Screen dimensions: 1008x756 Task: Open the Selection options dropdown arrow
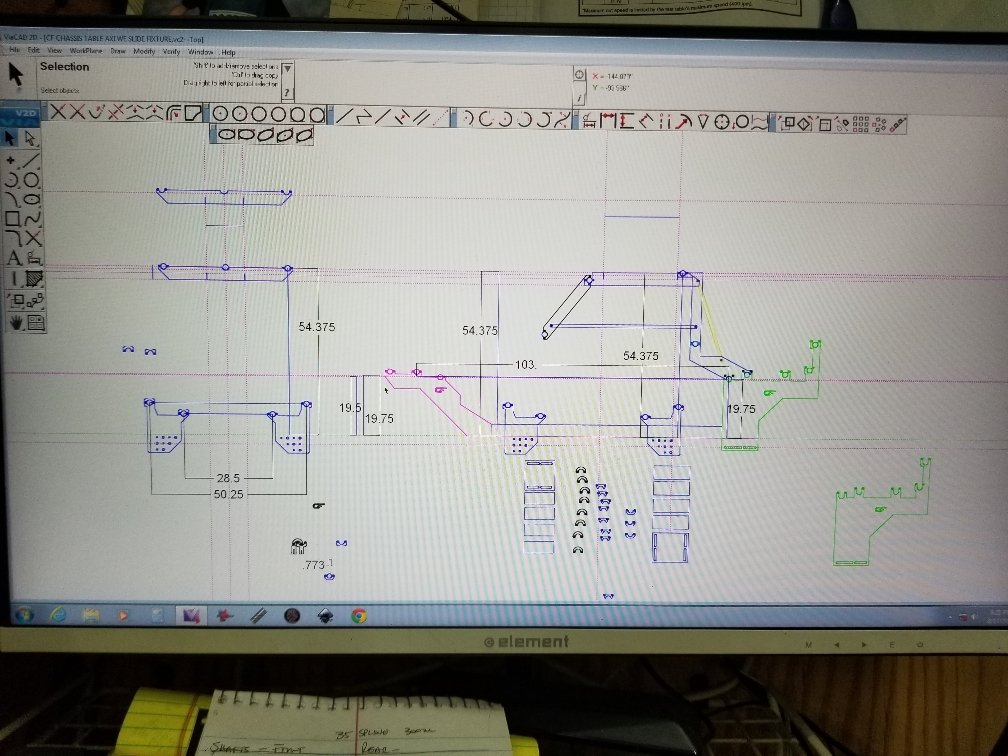(x=287, y=68)
